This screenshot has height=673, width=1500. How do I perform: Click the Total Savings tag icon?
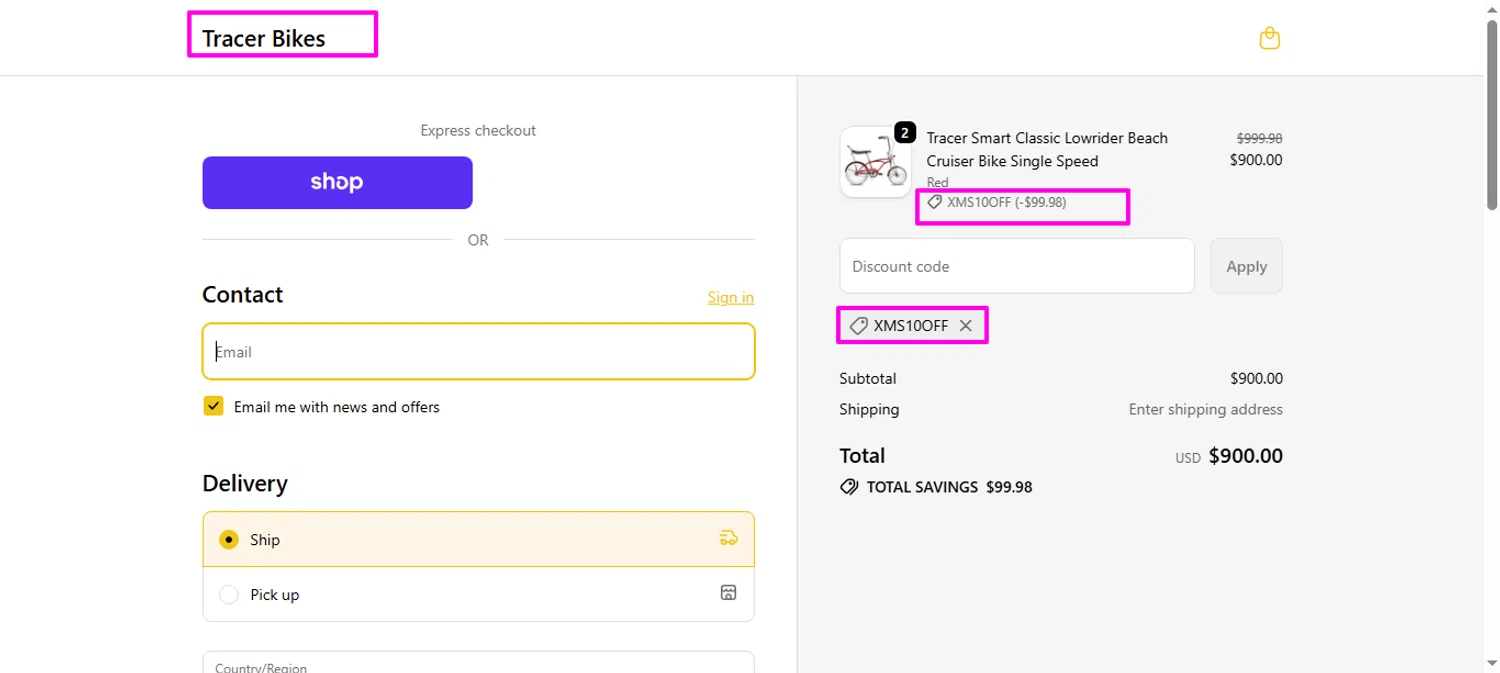click(849, 487)
